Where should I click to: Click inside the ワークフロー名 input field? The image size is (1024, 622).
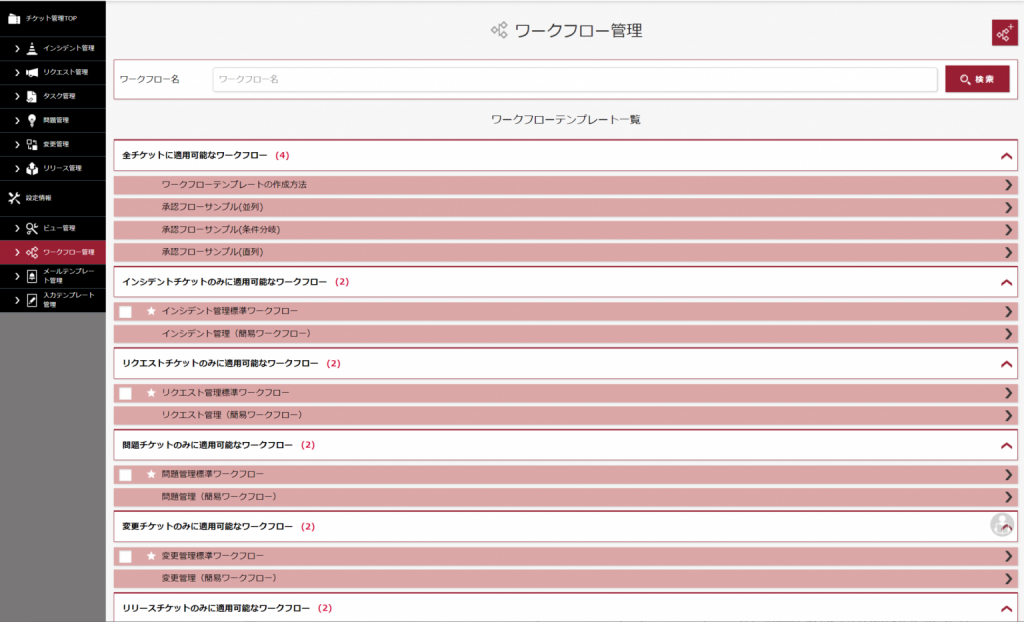pyautogui.click(x=570, y=78)
